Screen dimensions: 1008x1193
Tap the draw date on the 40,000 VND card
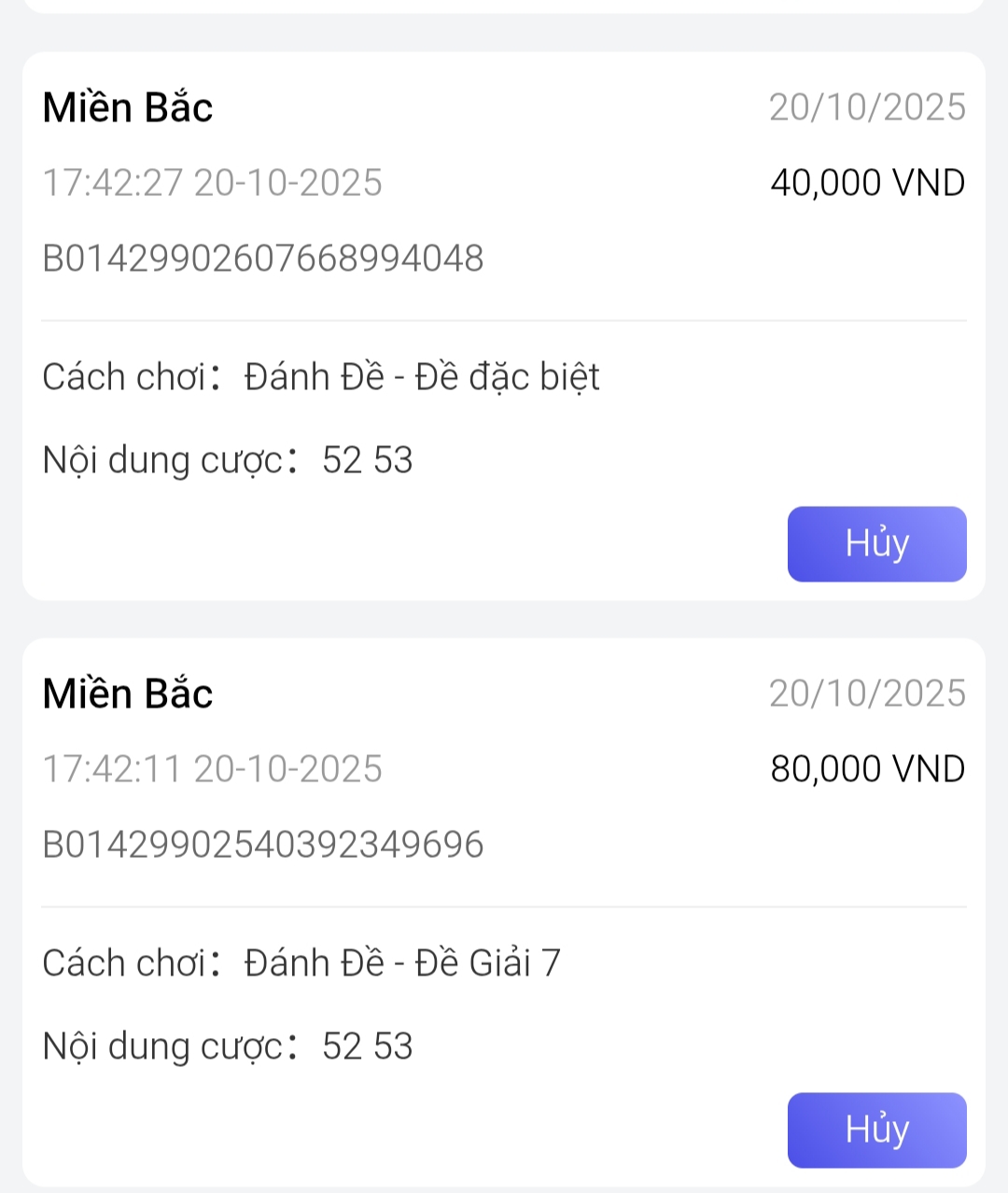coord(867,107)
